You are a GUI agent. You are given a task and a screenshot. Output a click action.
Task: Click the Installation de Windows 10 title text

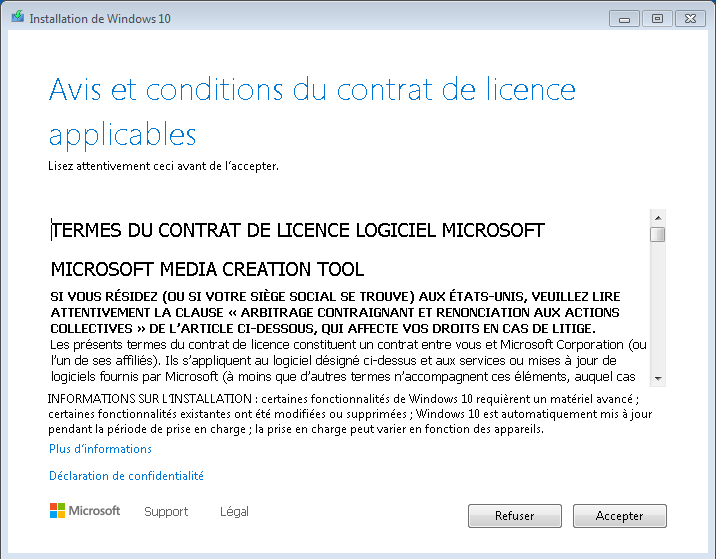100,19
